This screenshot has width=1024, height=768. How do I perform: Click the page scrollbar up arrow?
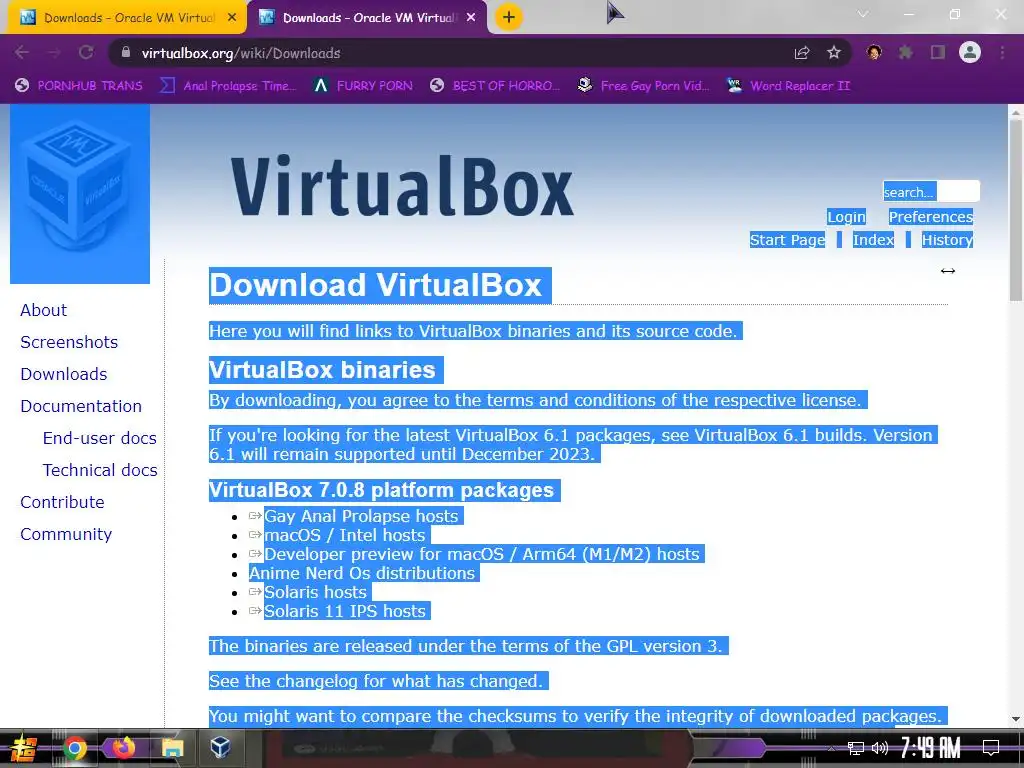[x=1016, y=112]
